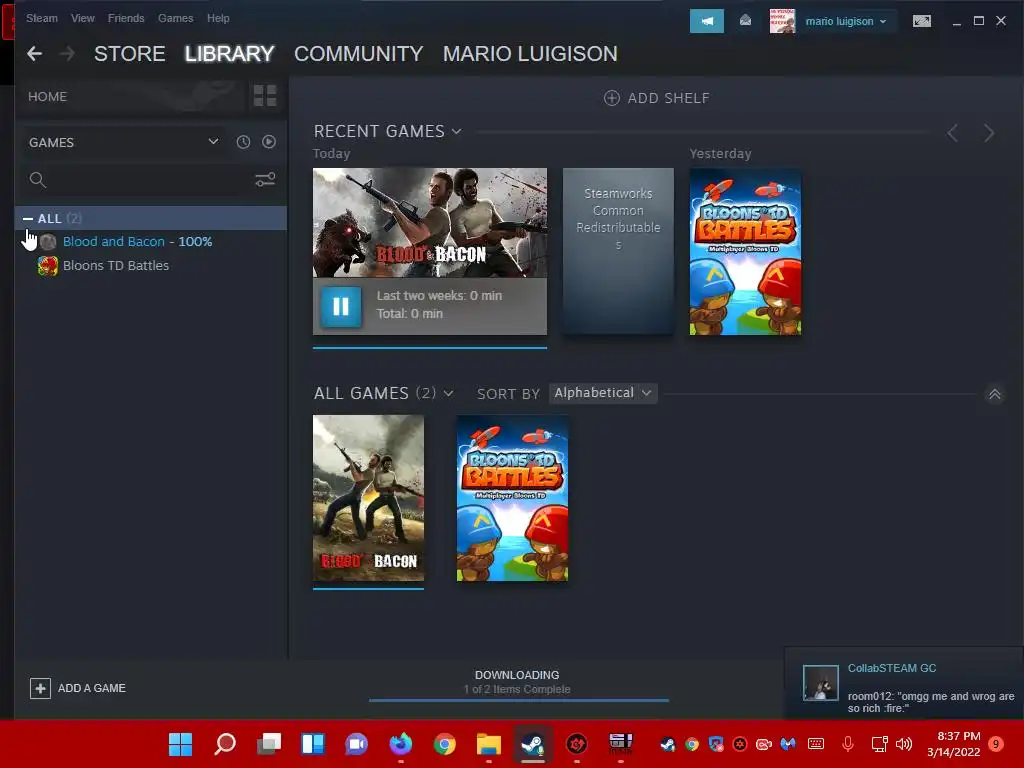
Task: Open the volume control in system tray
Action: coord(904,744)
